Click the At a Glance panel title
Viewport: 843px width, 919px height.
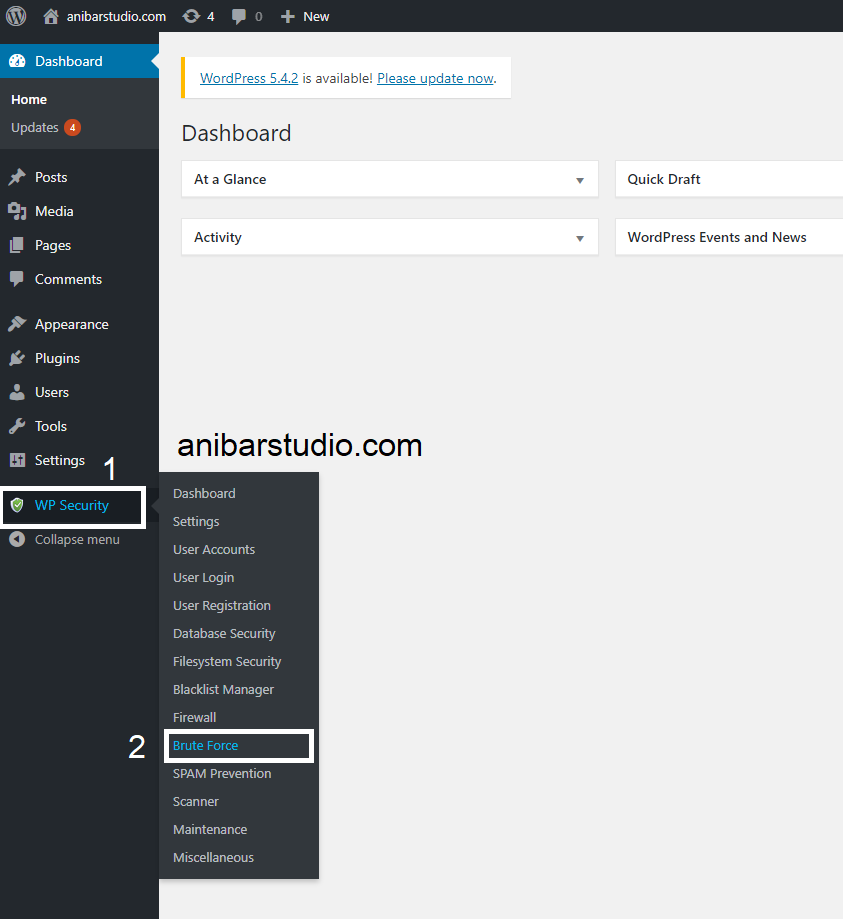coord(230,179)
